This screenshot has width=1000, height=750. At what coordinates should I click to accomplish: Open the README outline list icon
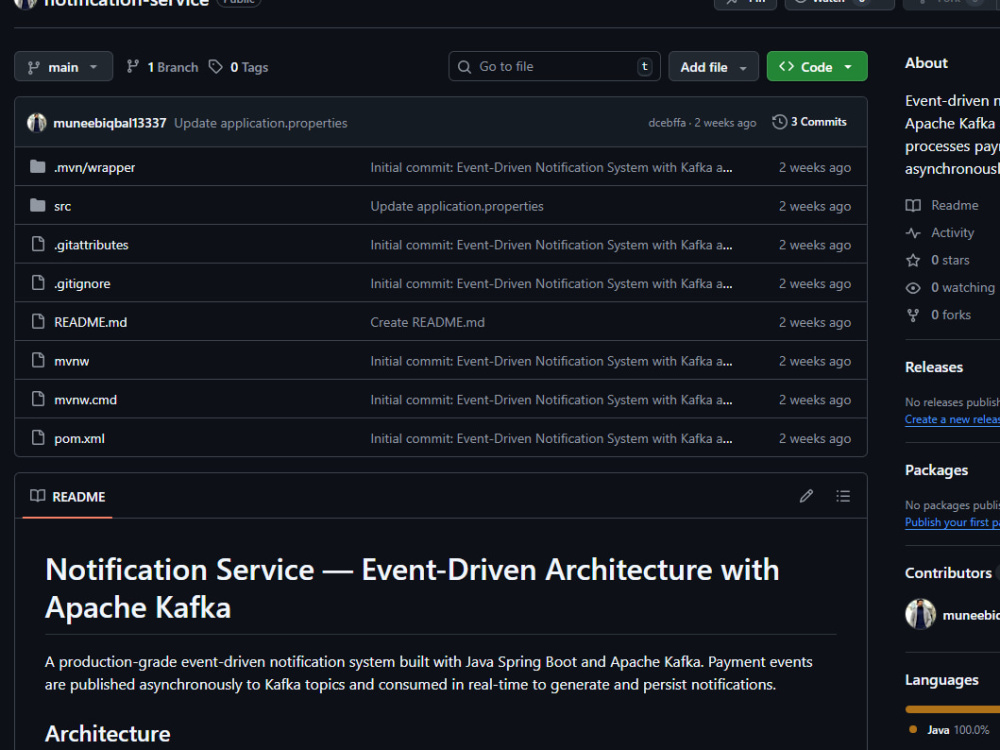click(843, 496)
